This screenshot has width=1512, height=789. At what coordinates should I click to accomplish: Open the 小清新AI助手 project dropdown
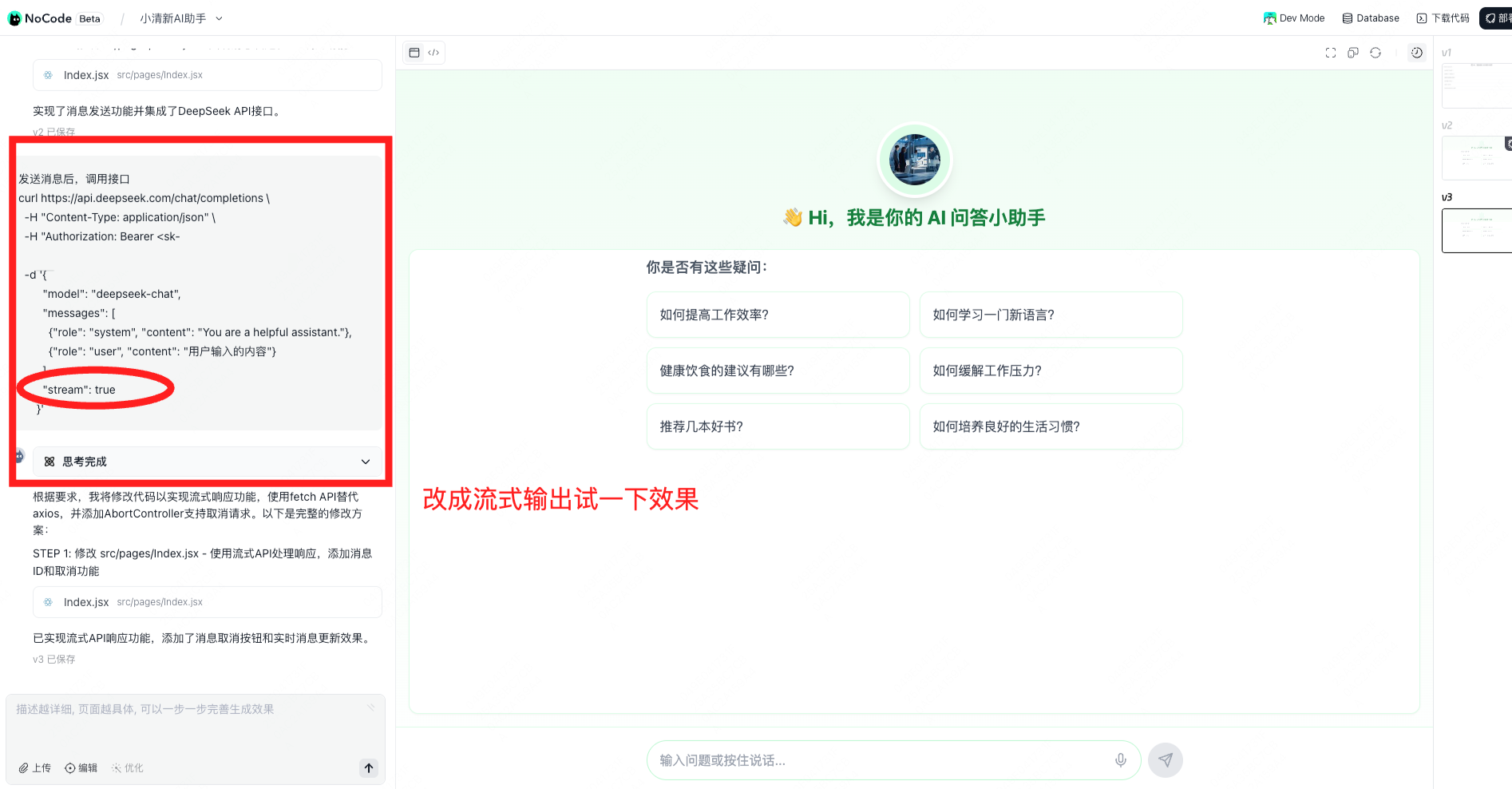coord(176,18)
